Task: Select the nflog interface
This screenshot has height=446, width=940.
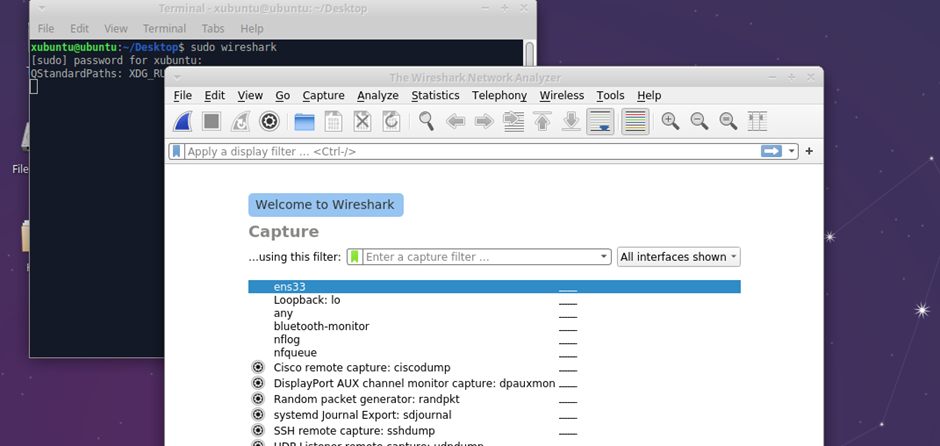Action: click(x=494, y=339)
